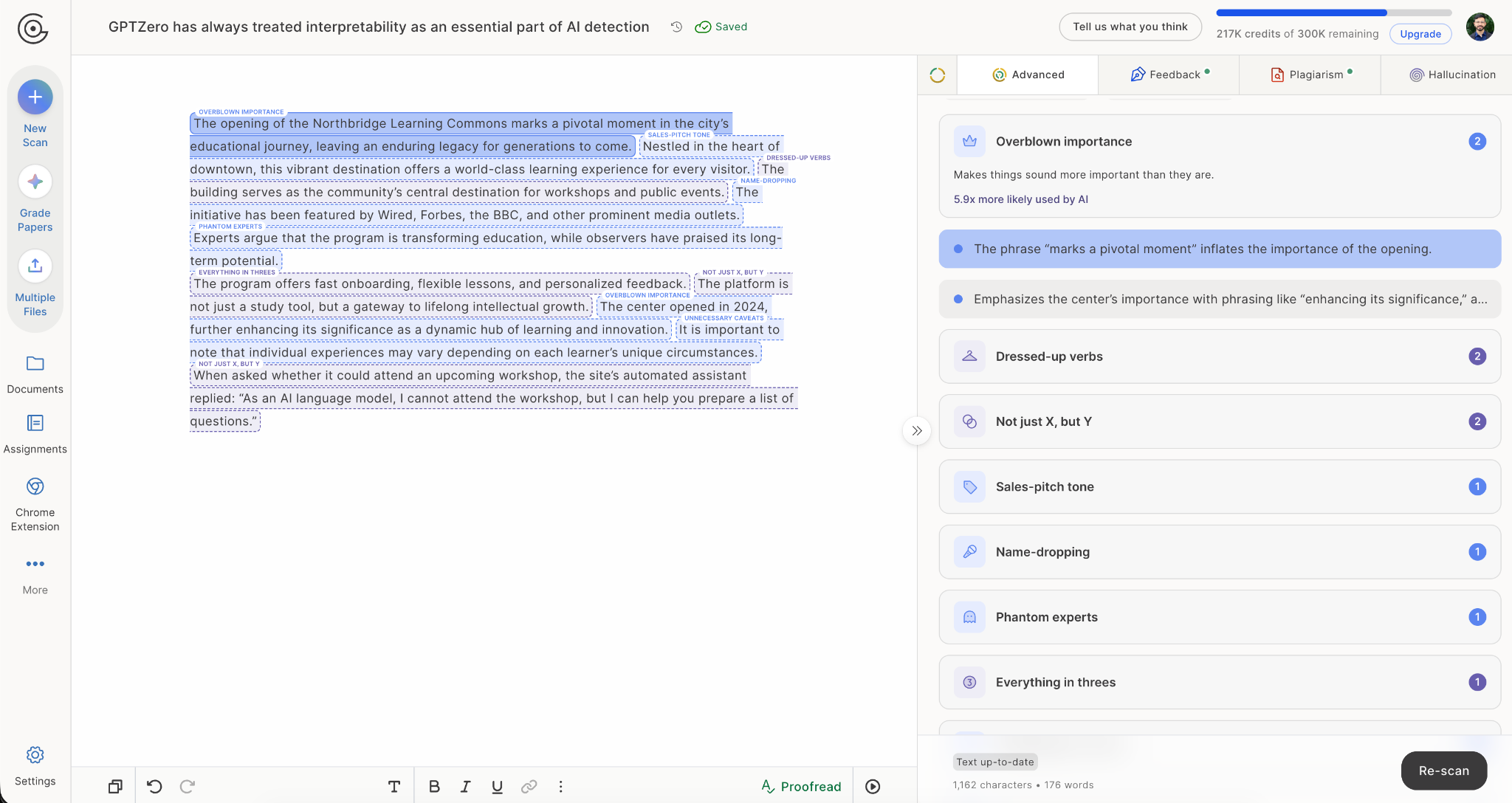Click the Re-scan button
This screenshot has width=1512, height=803.
[x=1443, y=771]
